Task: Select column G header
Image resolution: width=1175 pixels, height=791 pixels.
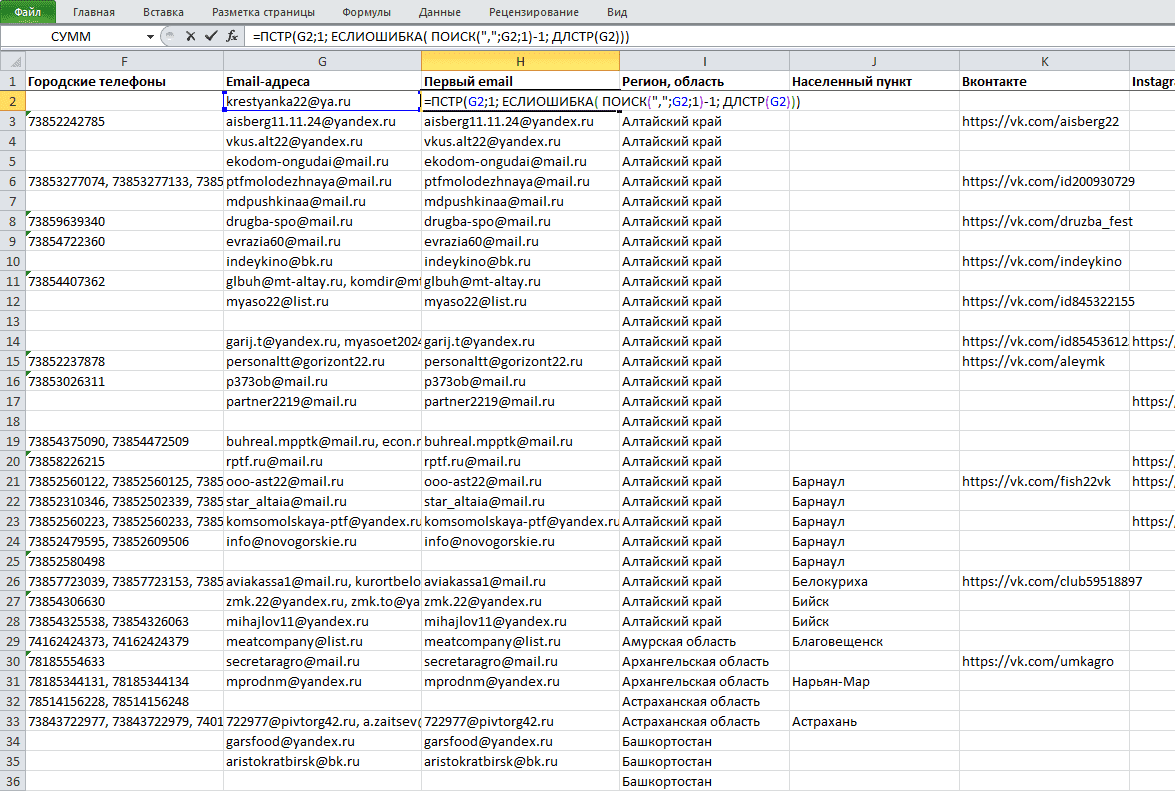Action: coord(322,61)
